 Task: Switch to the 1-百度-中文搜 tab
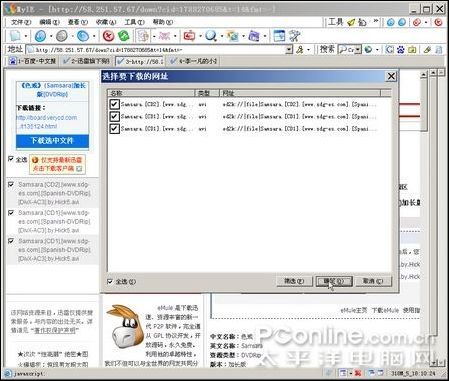click(x=32, y=61)
